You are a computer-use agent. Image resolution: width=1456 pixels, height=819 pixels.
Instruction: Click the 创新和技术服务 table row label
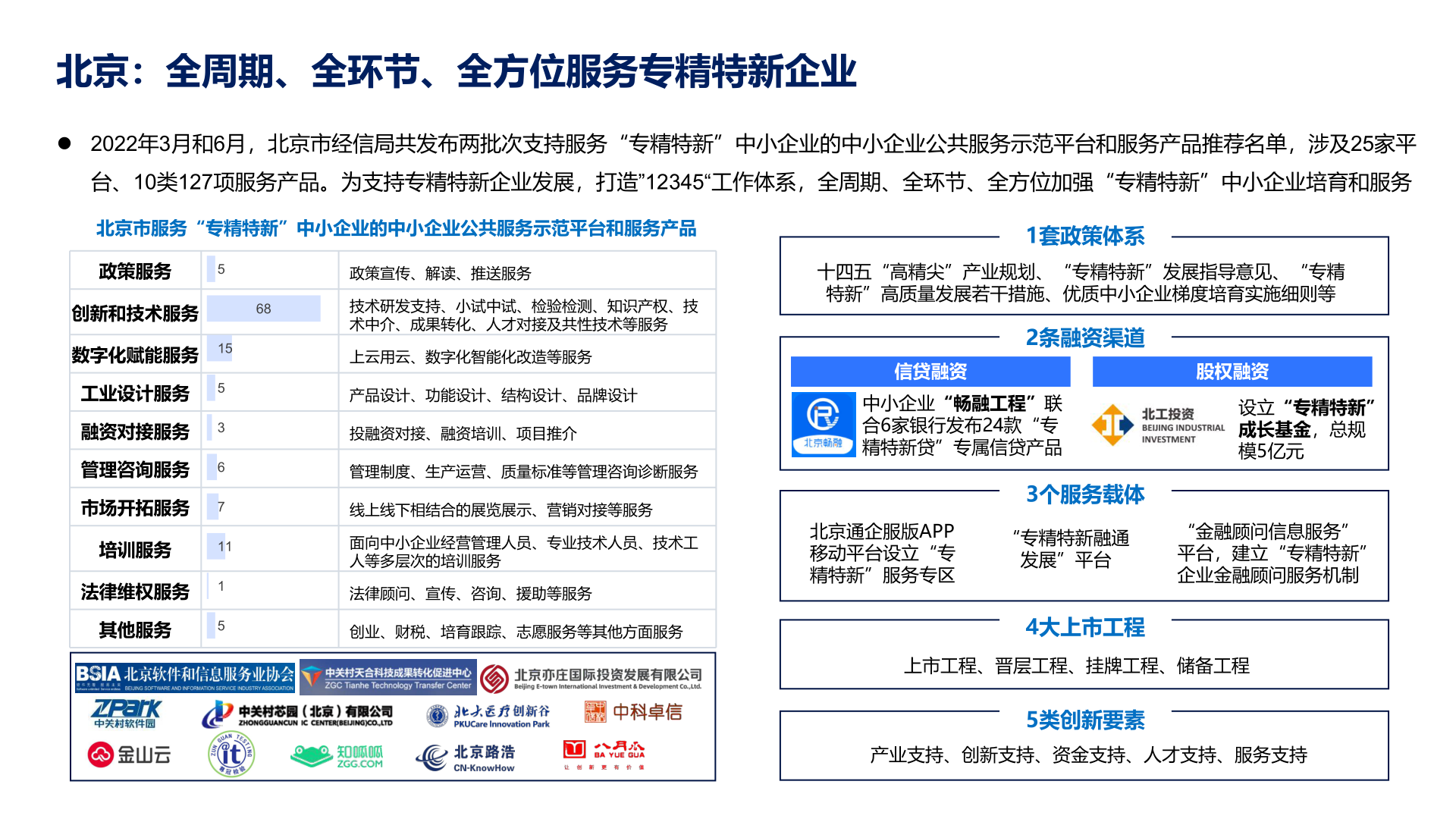pos(135,313)
